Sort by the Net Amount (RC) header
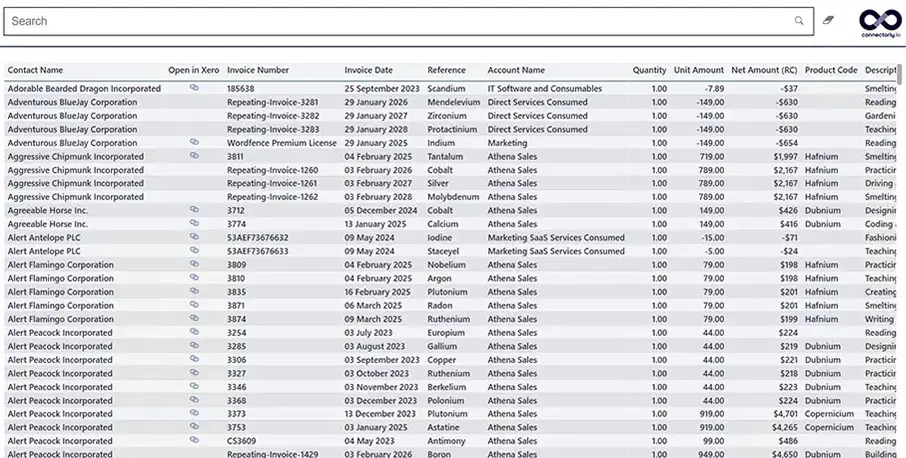Screen dimensions: 906x458 point(764,71)
